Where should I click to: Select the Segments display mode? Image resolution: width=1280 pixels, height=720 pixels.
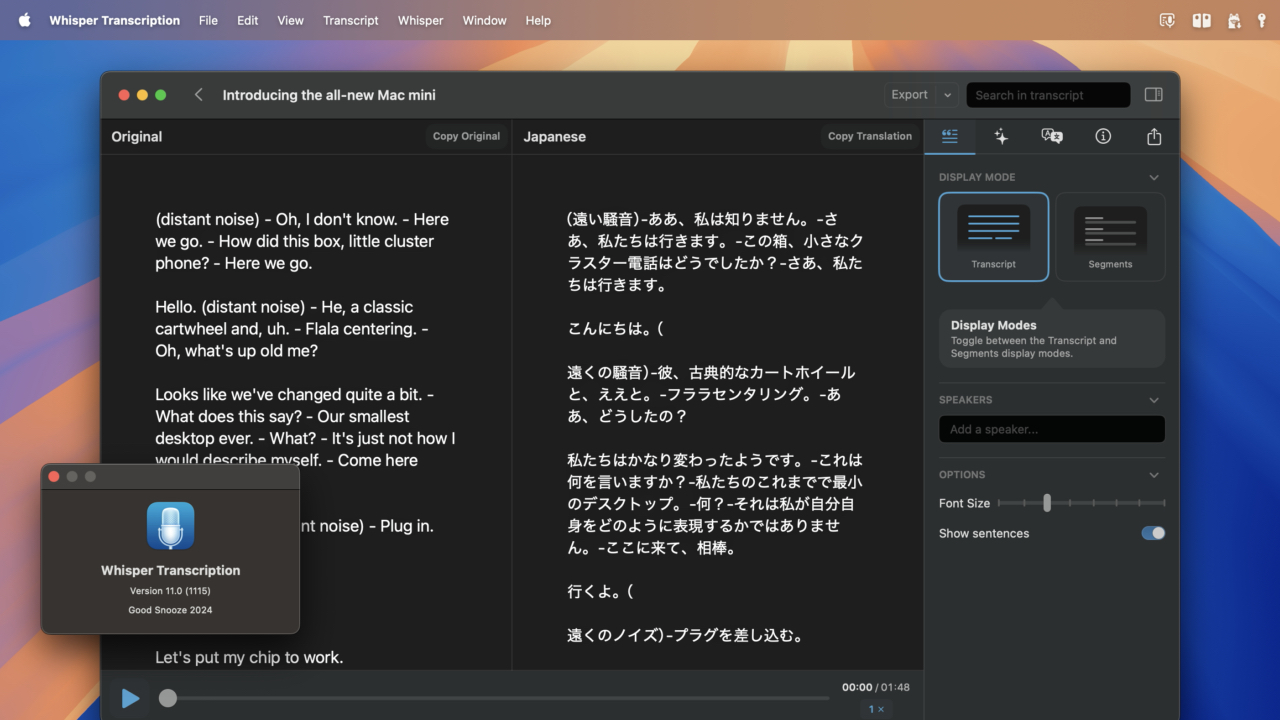tap(1110, 237)
